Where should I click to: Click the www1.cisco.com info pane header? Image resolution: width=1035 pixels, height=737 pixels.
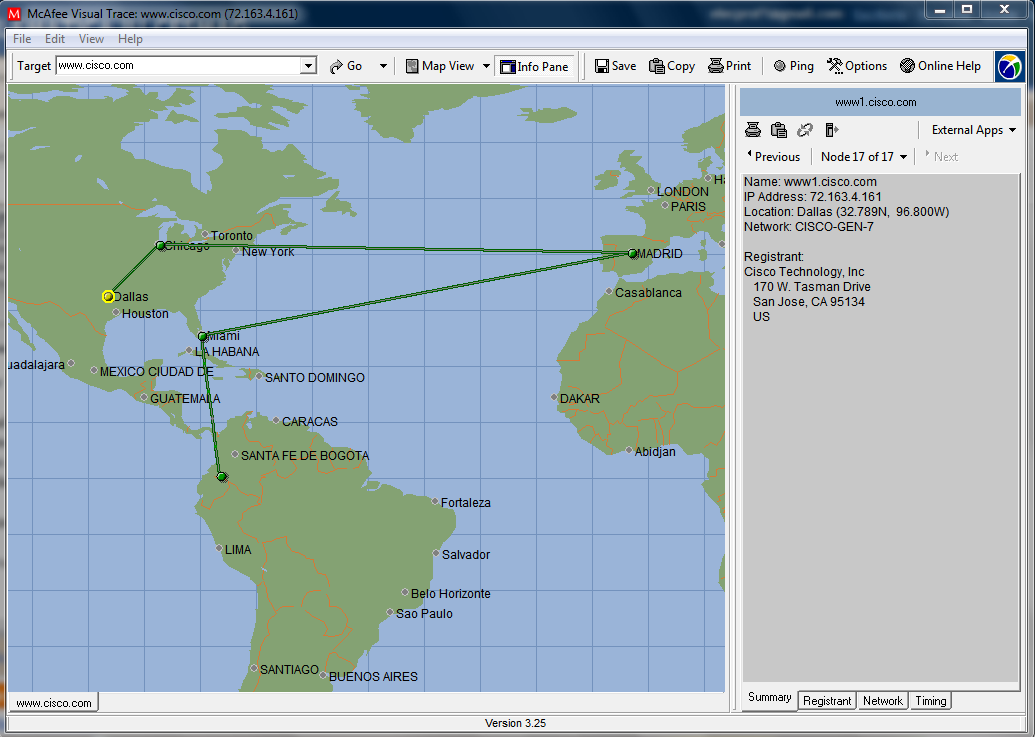point(881,102)
